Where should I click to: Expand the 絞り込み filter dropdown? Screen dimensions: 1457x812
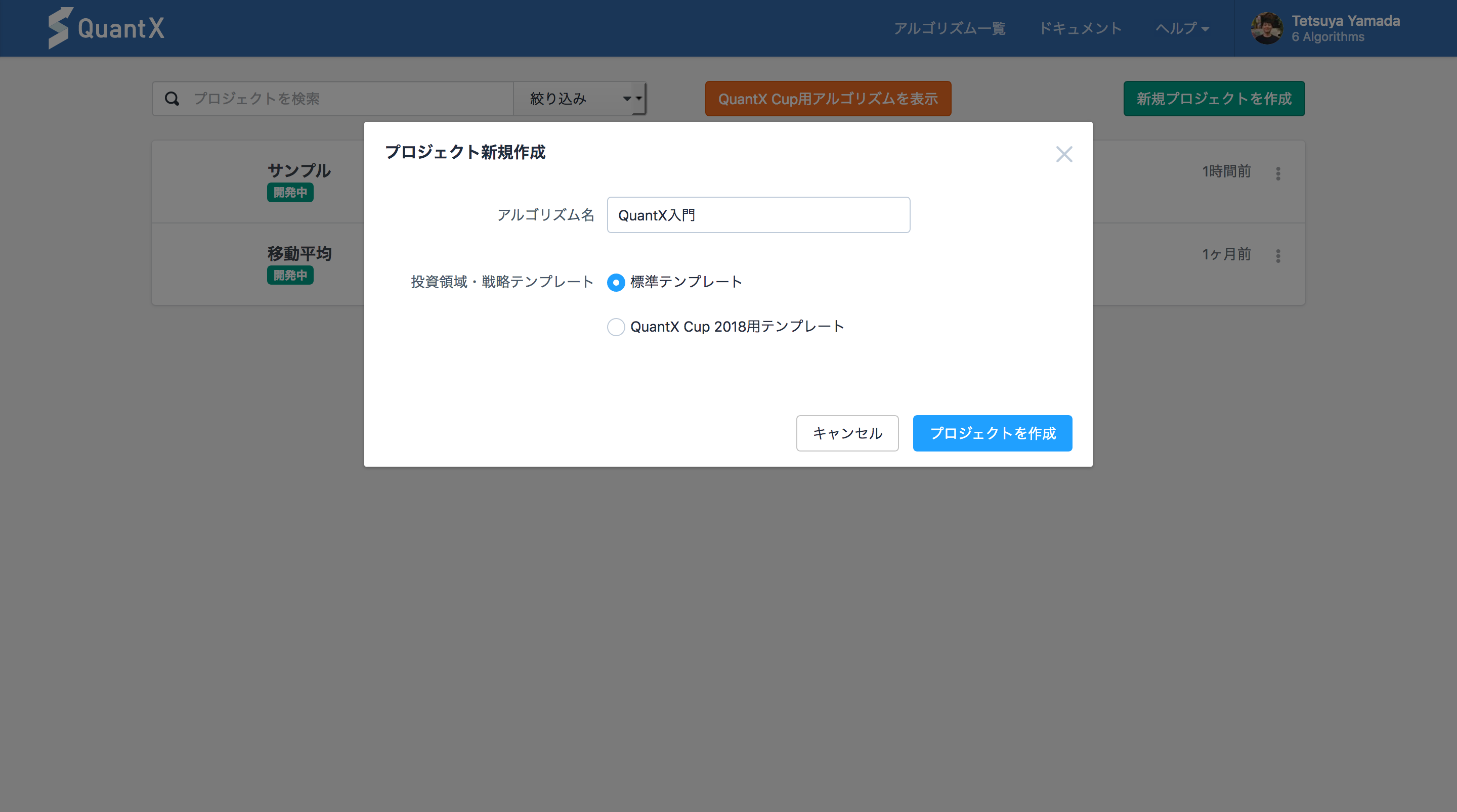(x=579, y=99)
